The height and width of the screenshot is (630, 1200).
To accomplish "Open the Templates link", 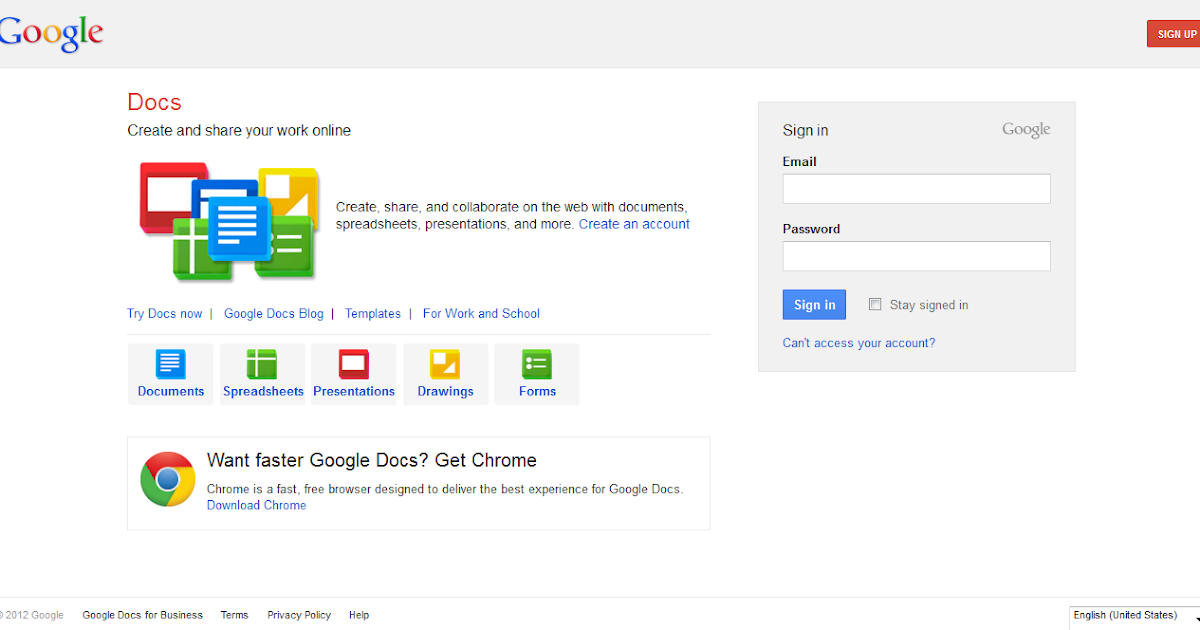I will (373, 314).
